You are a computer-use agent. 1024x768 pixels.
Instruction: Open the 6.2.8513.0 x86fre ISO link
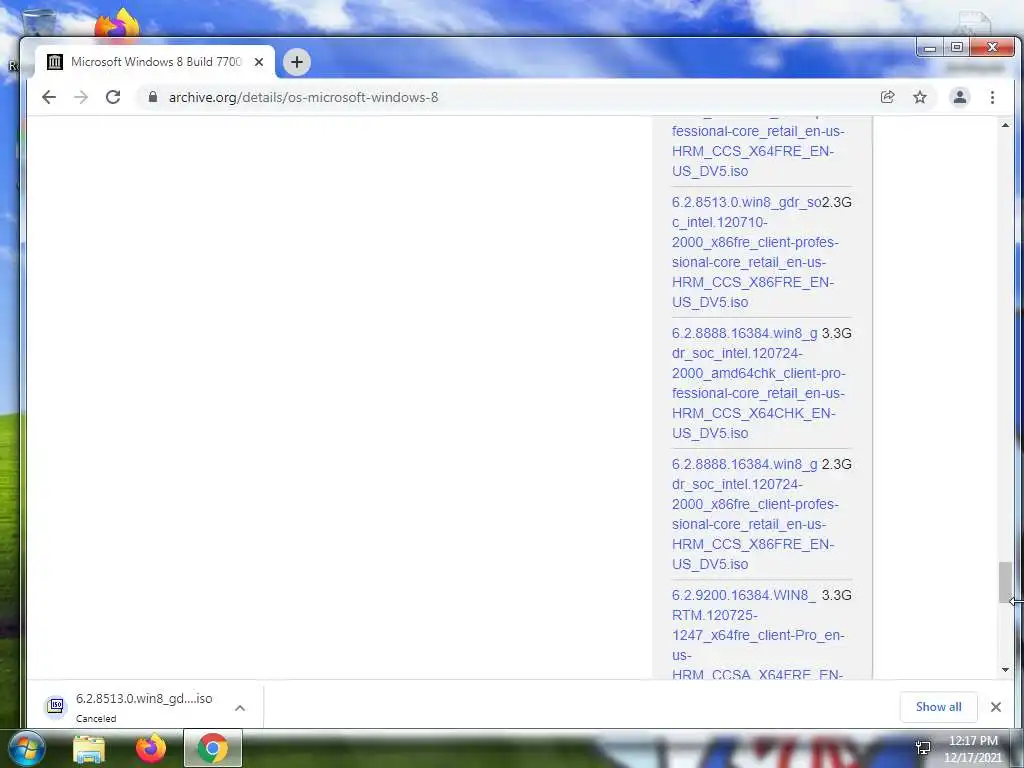(x=755, y=252)
